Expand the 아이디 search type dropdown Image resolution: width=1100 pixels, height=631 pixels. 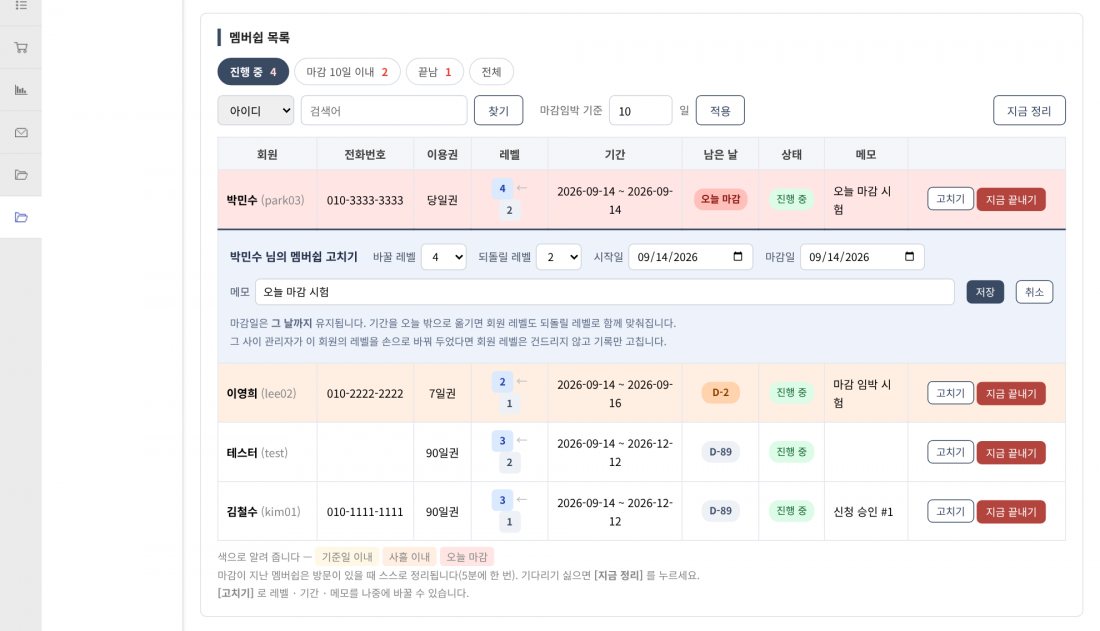coord(255,110)
